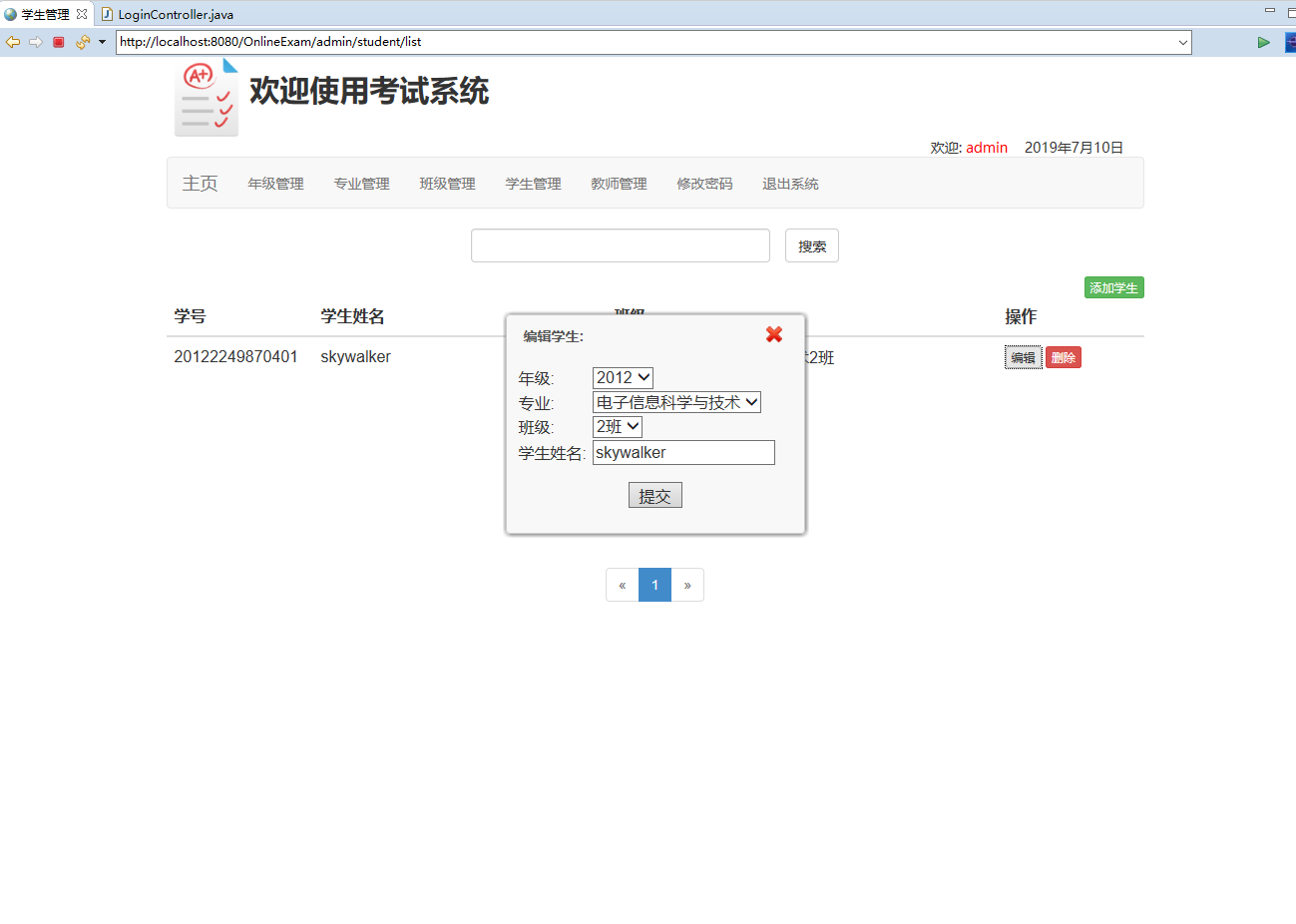Screen dimensions: 1296x924
Task: Click the red 删除 button for skywalker
Action: point(1063,356)
